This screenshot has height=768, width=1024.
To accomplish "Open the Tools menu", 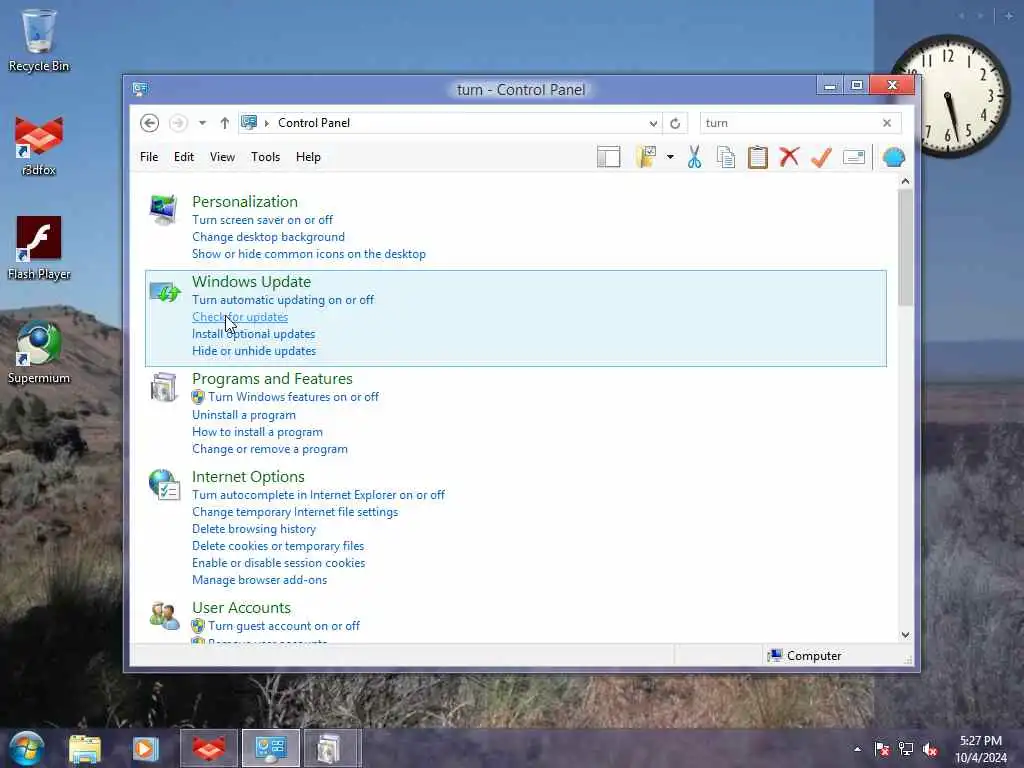I will [265, 157].
